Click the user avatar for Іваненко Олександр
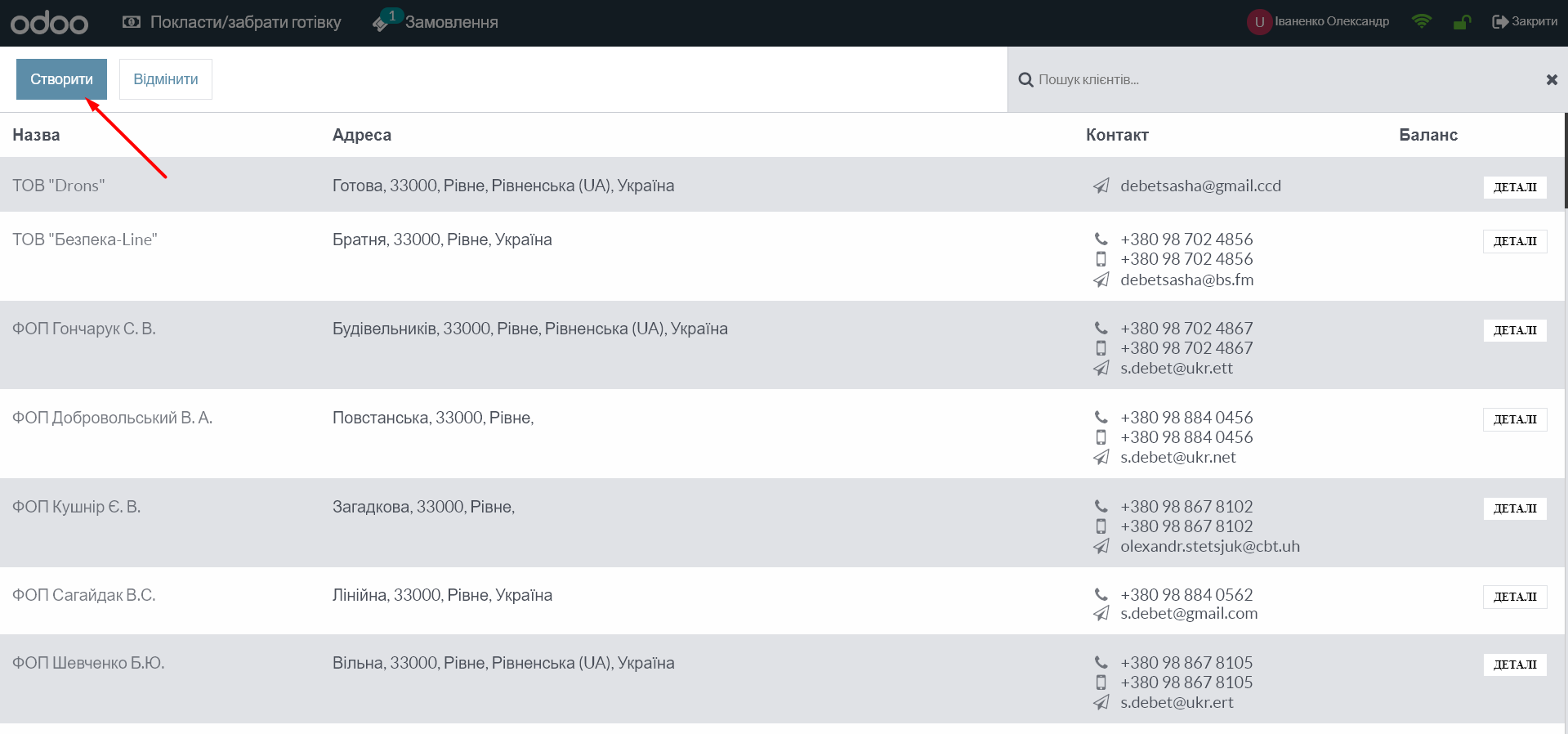Image resolution: width=1568 pixels, height=734 pixels. (1259, 22)
